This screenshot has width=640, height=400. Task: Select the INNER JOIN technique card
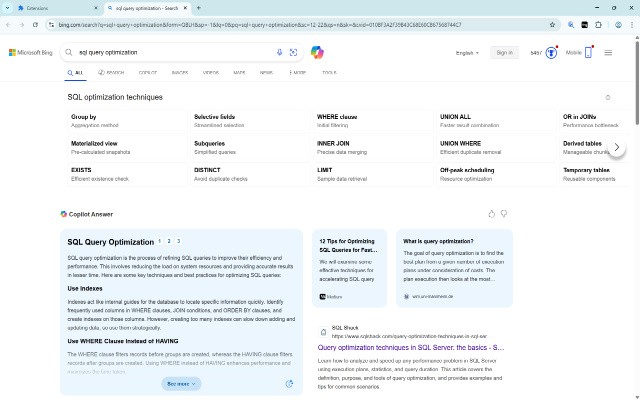coord(373,147)
